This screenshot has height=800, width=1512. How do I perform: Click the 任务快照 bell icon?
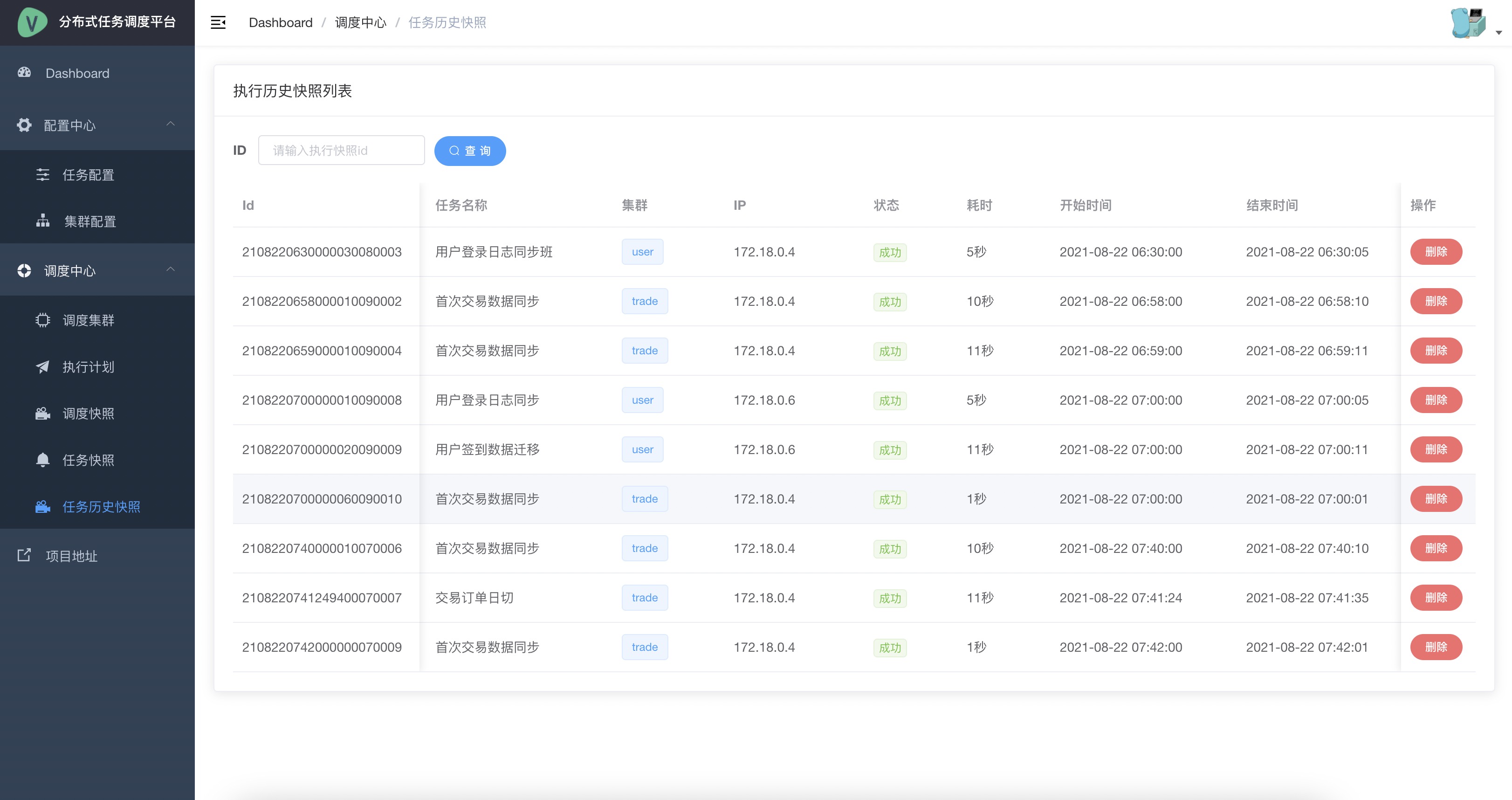pyautogui.click(x=43, y=460)
